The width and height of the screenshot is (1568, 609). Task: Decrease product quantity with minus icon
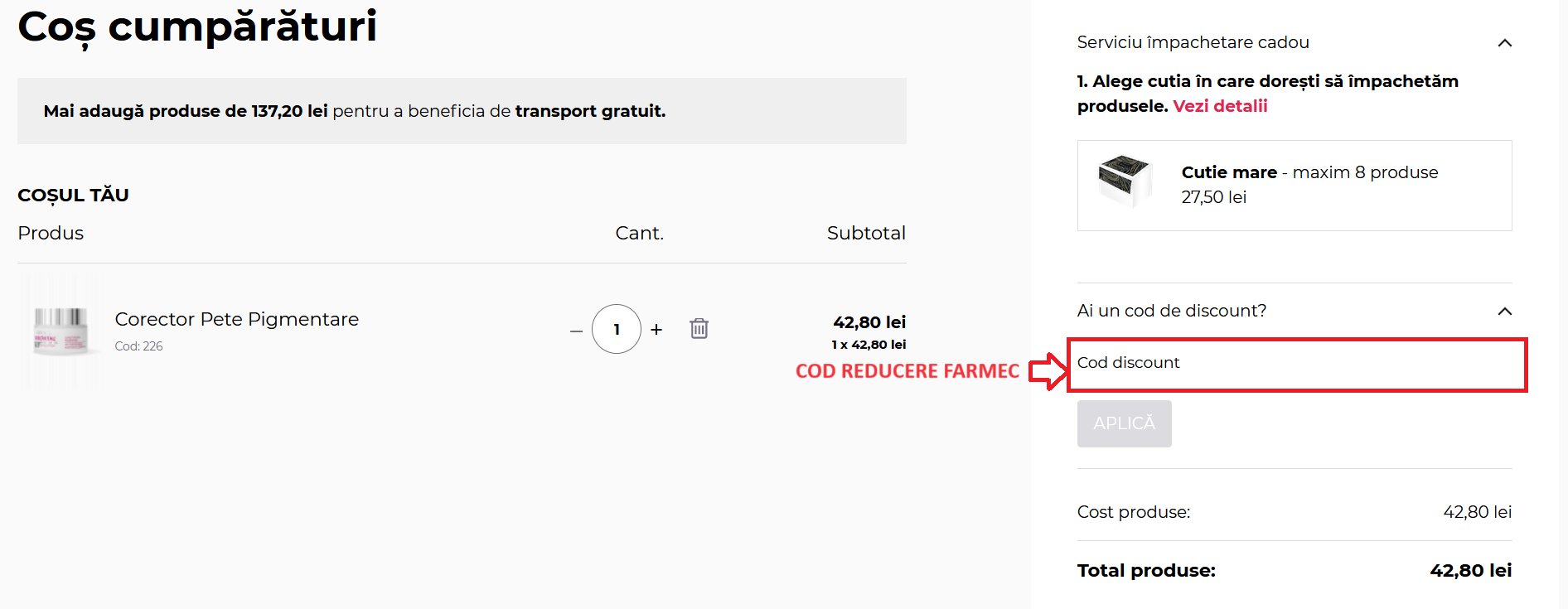pyautogui.click(x=576, y=331)
